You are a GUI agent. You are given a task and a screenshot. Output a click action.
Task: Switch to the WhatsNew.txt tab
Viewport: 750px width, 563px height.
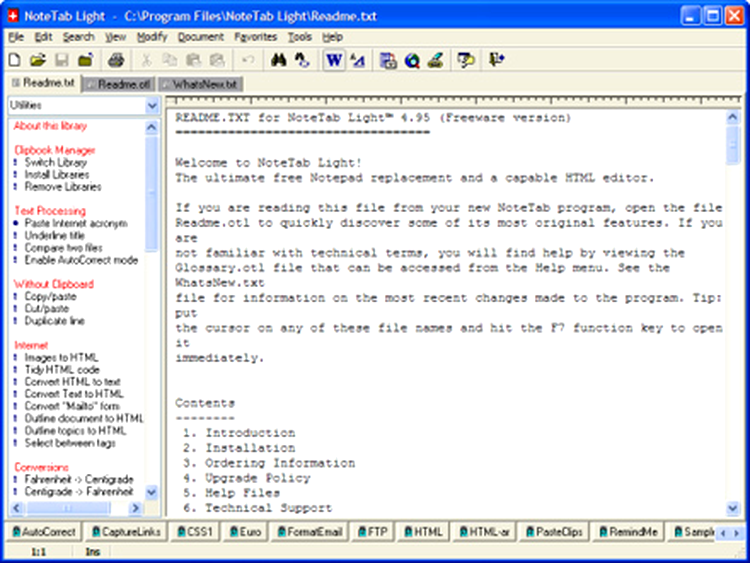click(x=200, y=85)
